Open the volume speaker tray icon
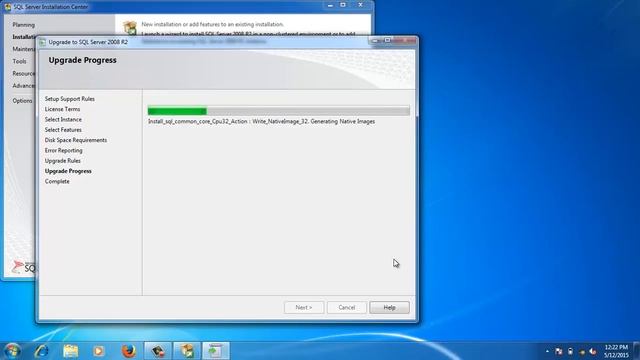Screen dimensions: 640x360 [593, 351]
